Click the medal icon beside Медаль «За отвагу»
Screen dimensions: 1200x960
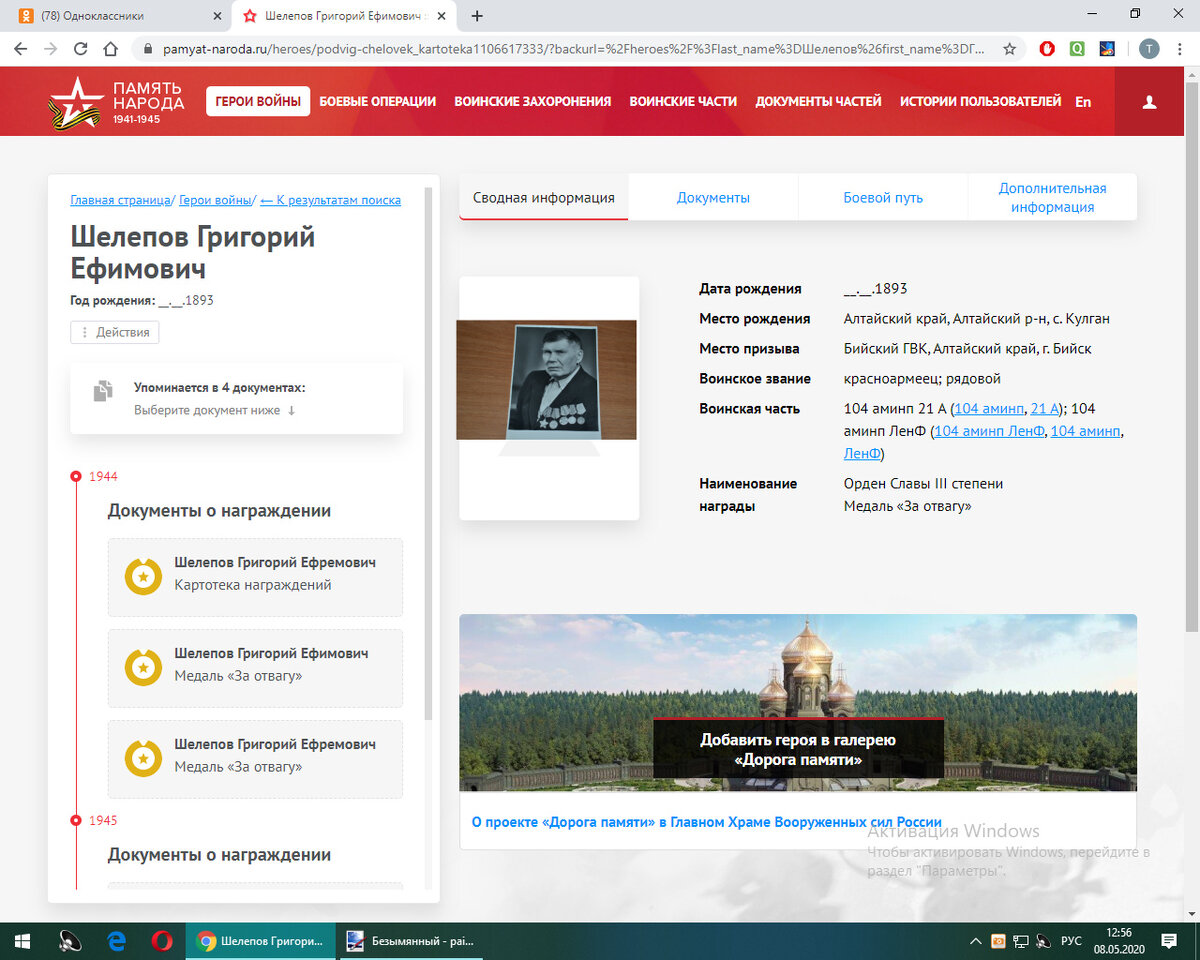coord(143,668)
